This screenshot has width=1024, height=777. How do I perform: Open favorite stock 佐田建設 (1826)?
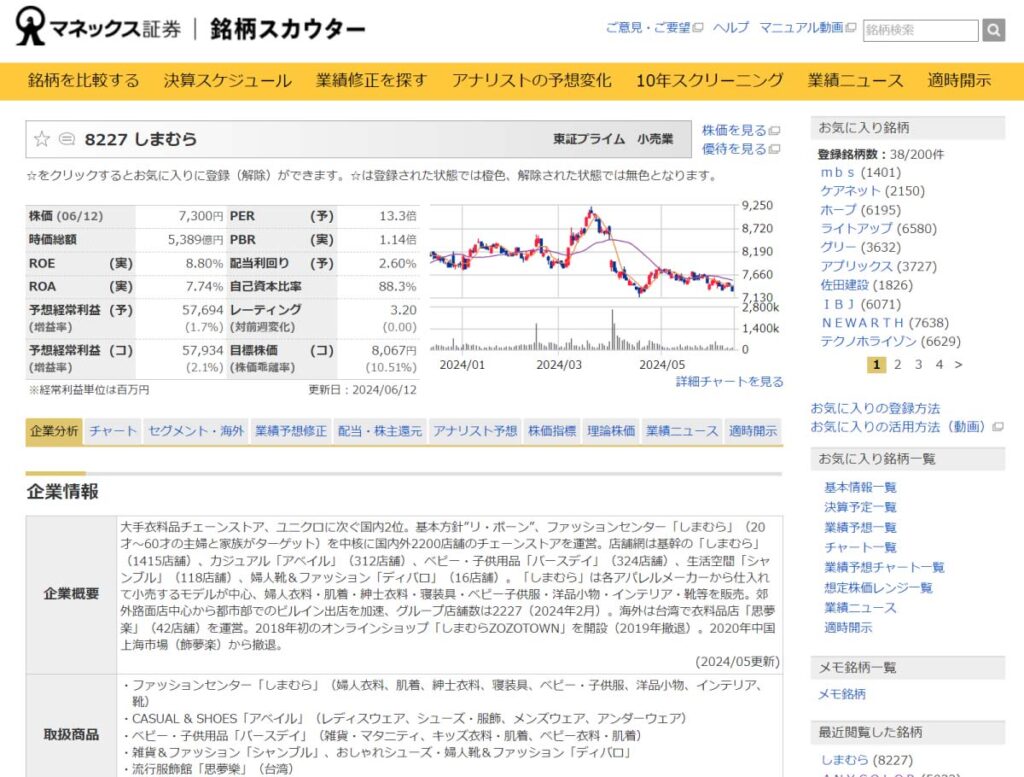[866, 285]
